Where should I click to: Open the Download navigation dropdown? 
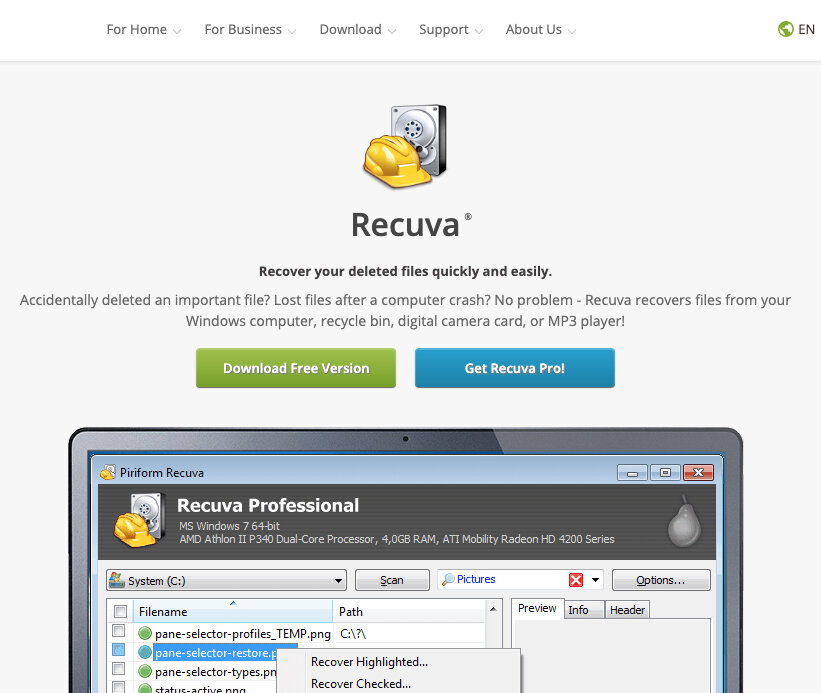click(x=358, y=30)
